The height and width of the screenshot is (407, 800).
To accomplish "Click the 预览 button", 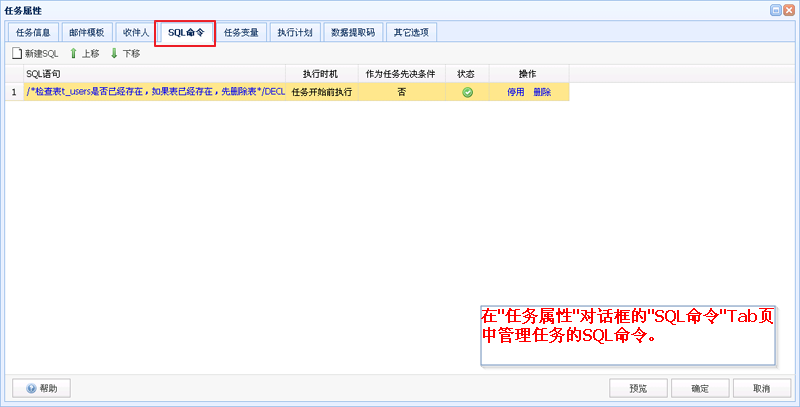I will (638, 388).
